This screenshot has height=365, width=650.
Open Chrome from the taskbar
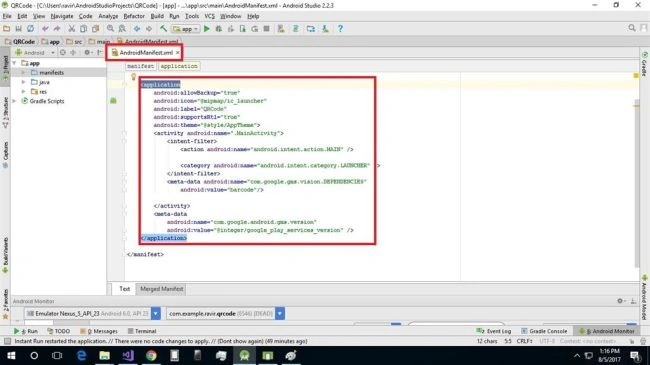(151, 355)
